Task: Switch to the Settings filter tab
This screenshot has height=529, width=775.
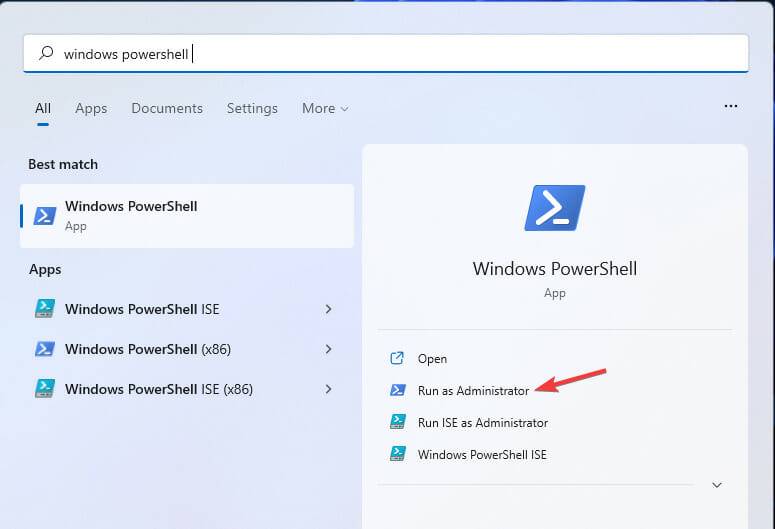Action: click(252, 108)
